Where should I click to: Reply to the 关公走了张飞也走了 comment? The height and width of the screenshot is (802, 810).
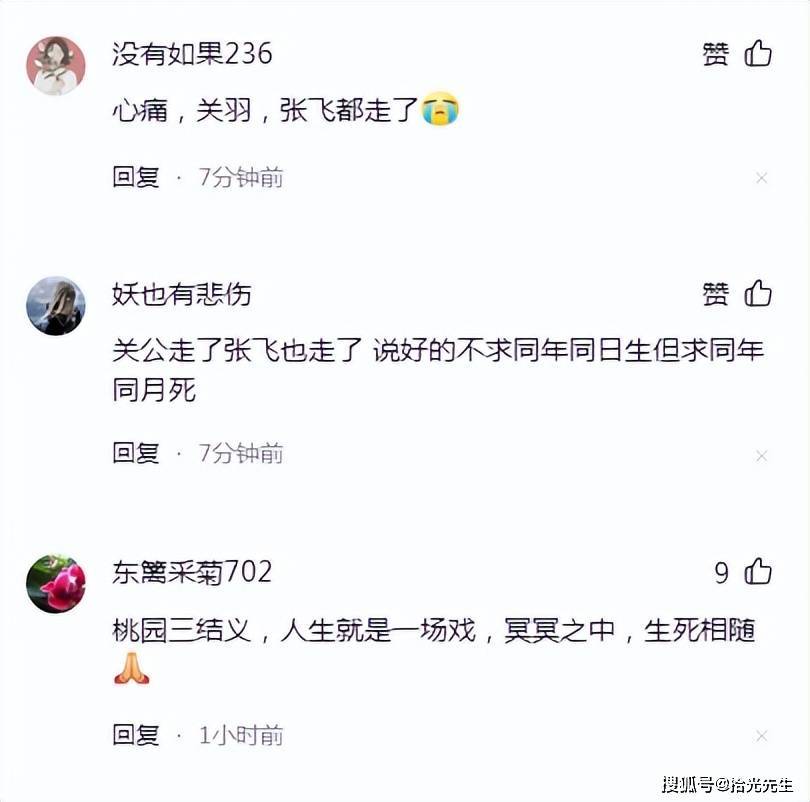point(136,453)
